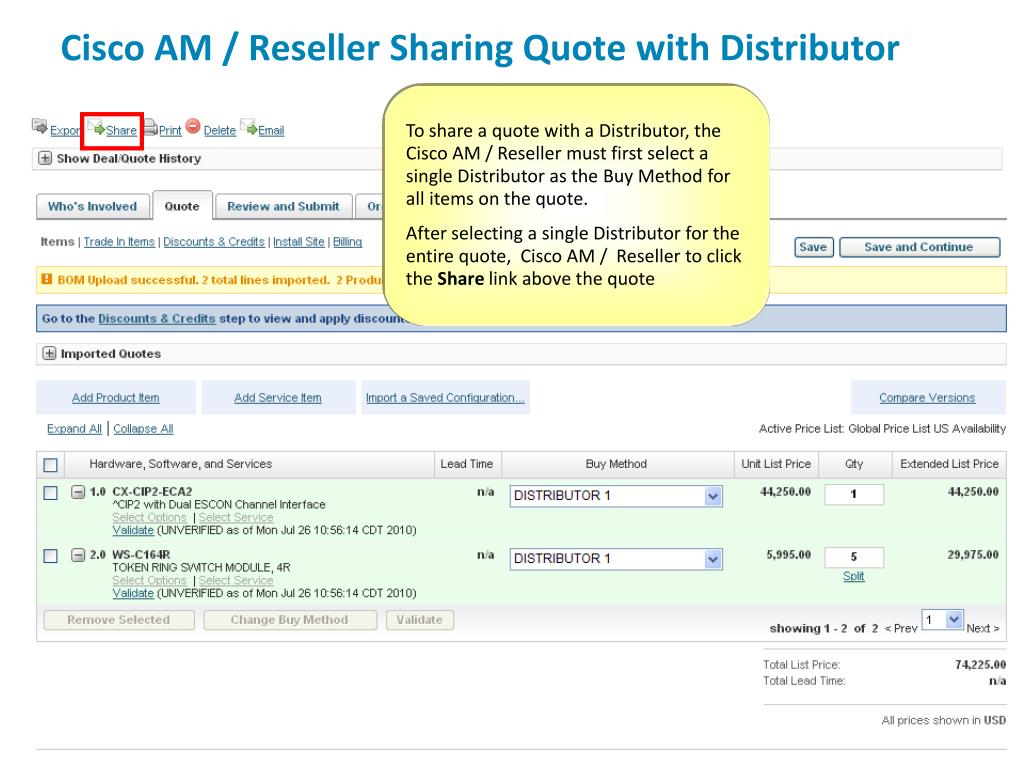
Task: Click the Save button
Action: (813, 247)
